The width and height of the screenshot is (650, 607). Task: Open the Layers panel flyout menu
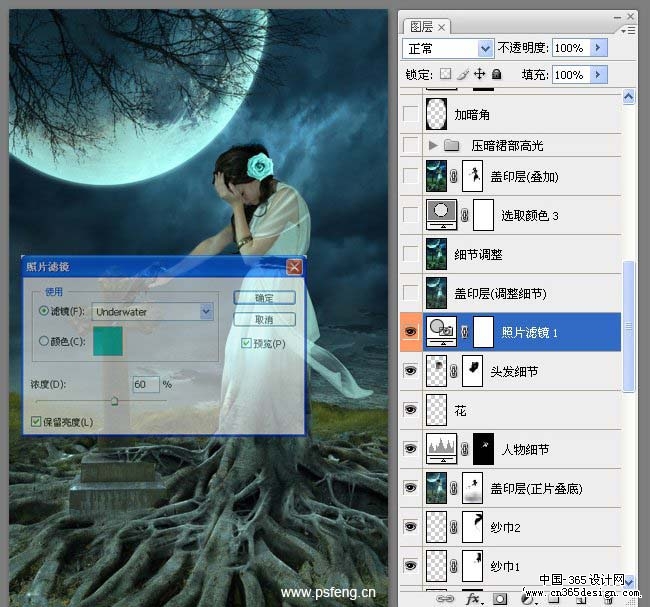[628, 30]
